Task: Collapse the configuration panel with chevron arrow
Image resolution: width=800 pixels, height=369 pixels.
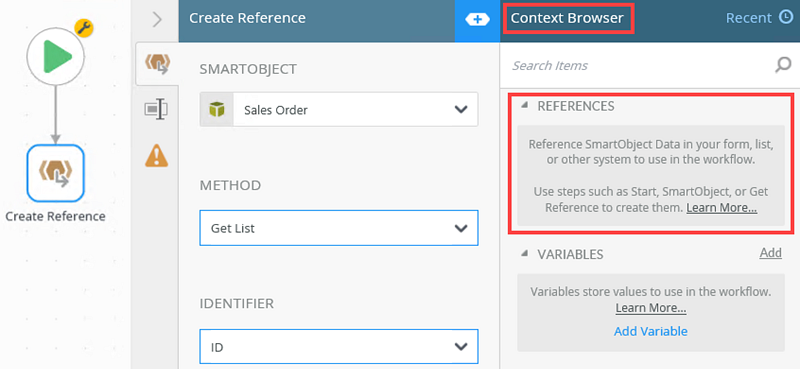Action: pyautogui.click(x=157, y=19)
